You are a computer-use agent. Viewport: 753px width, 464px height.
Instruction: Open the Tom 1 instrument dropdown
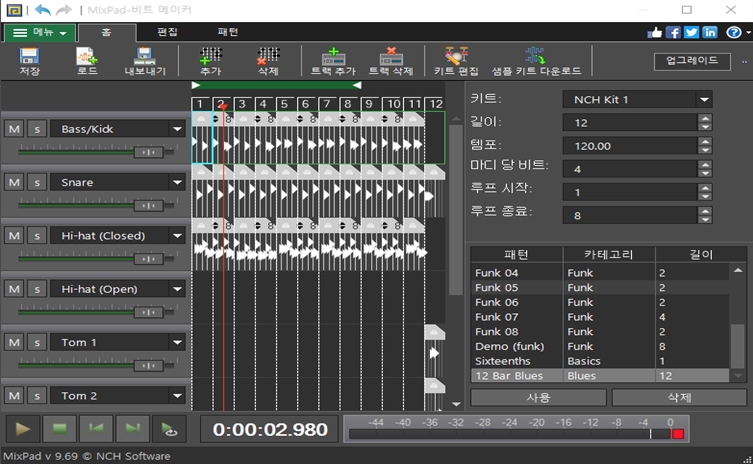click(x=177, y=342)
